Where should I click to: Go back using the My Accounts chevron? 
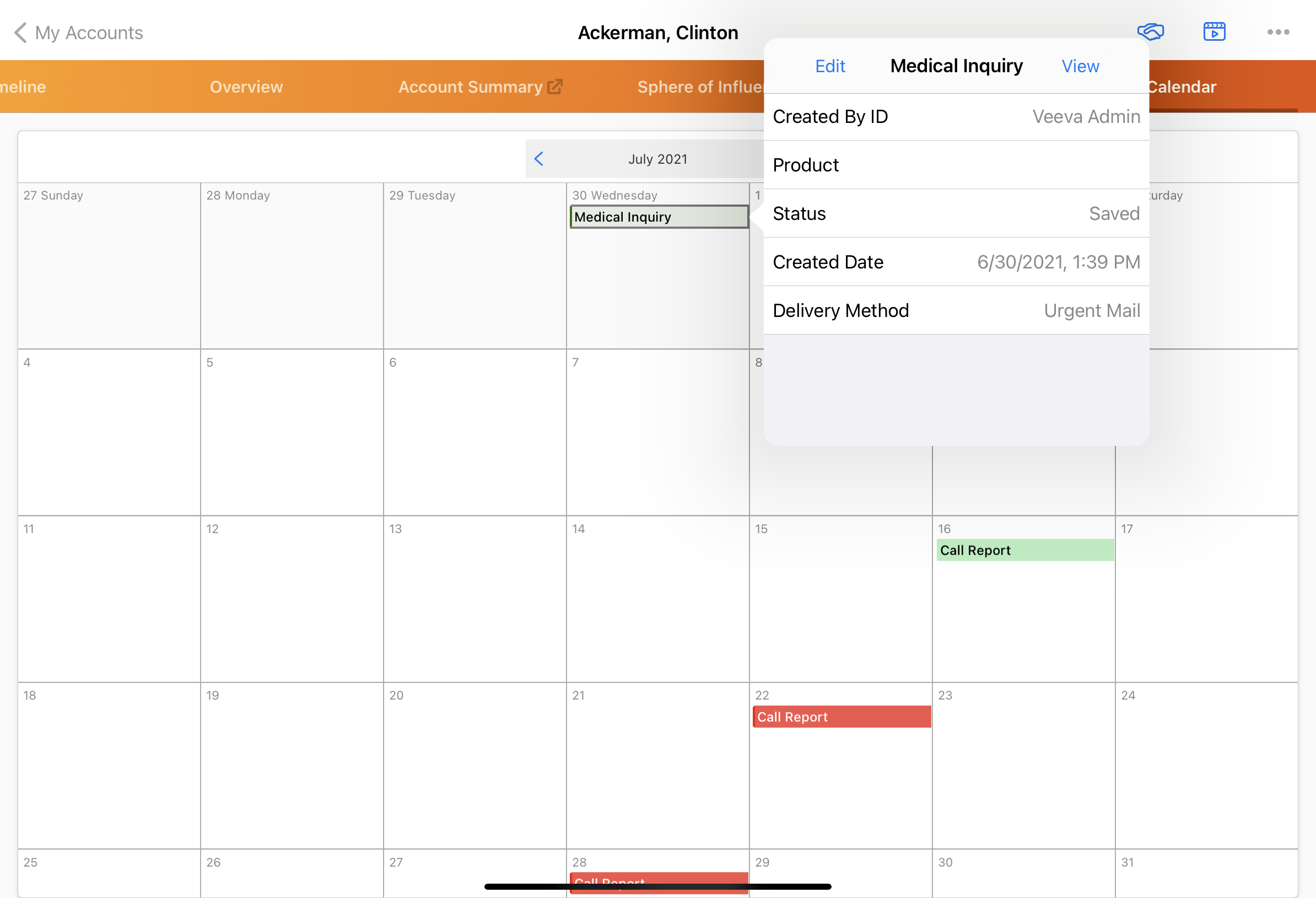(x=20, y=33)
